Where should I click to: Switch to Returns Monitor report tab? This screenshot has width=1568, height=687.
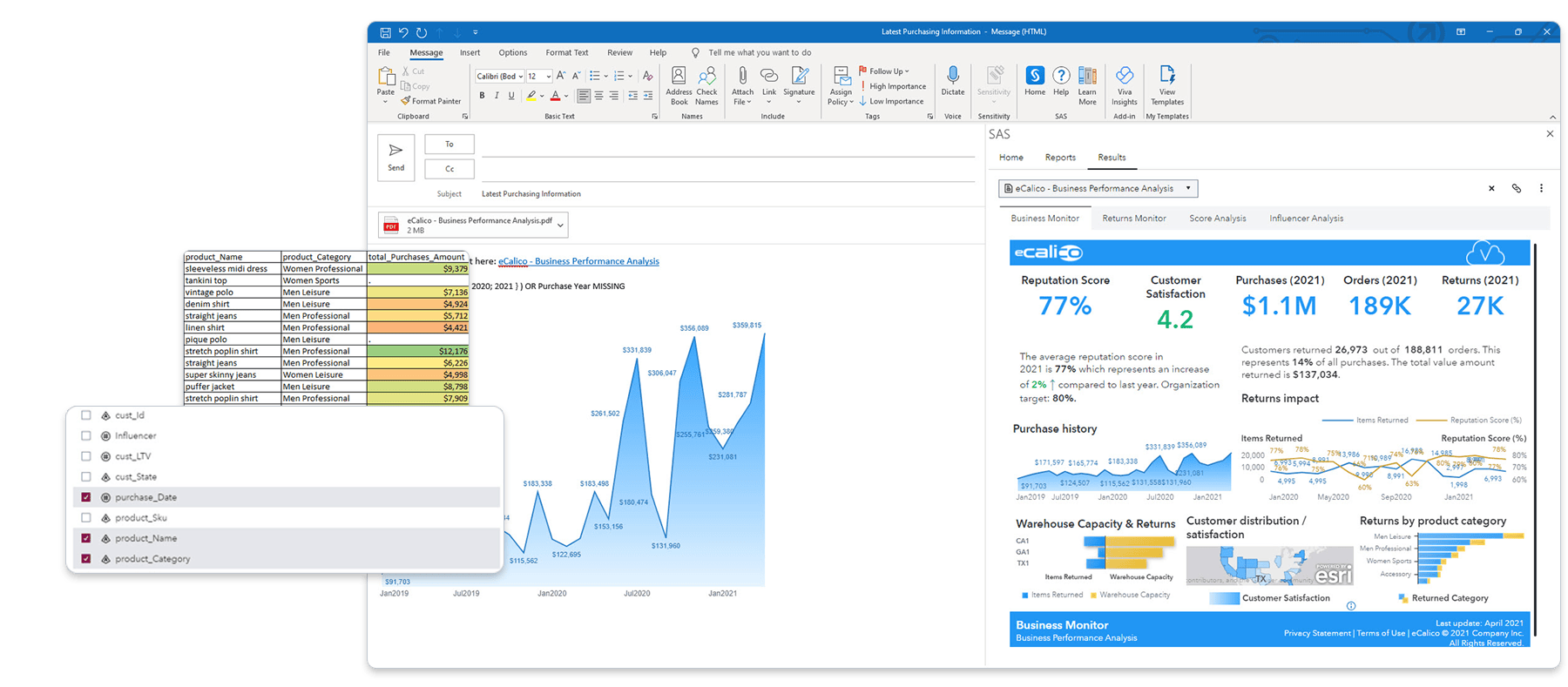tap(1134, 219)
